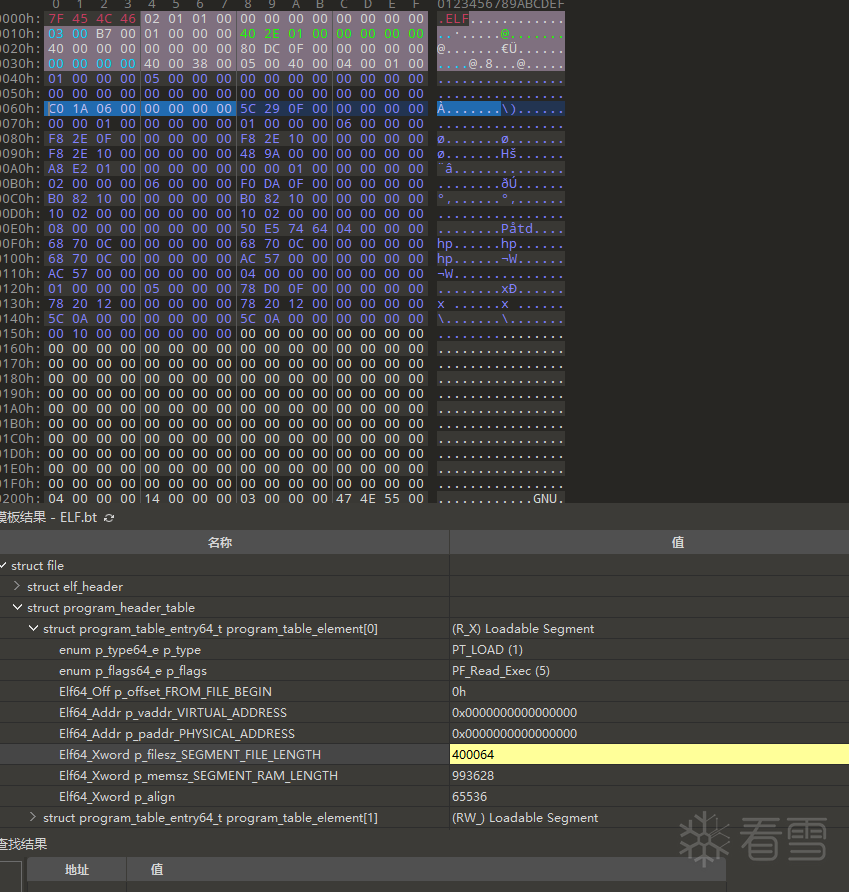Collapse program_table_element[0] entry
The image size is (849, 892).
[x=34, y=628]
